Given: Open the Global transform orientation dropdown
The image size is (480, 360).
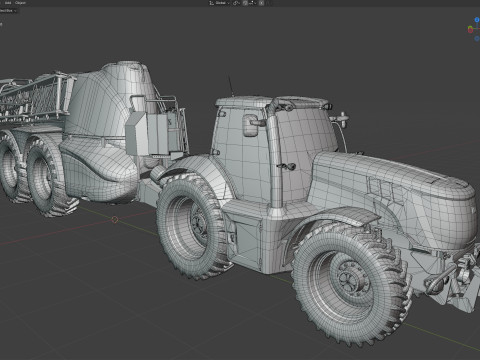Looking at the screenshot, I should pyautogui.click(x=222, y=3).
